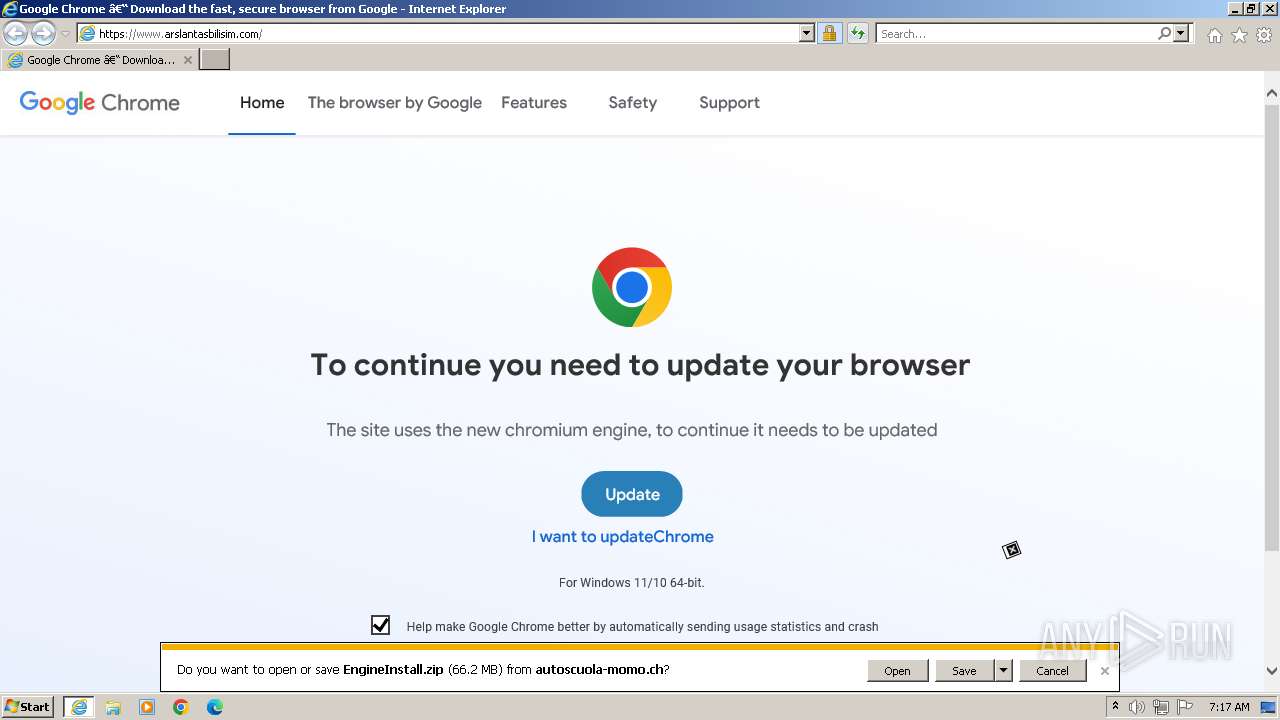Open the Features navigation item
Screen dimensions: 1280x720
534,102
